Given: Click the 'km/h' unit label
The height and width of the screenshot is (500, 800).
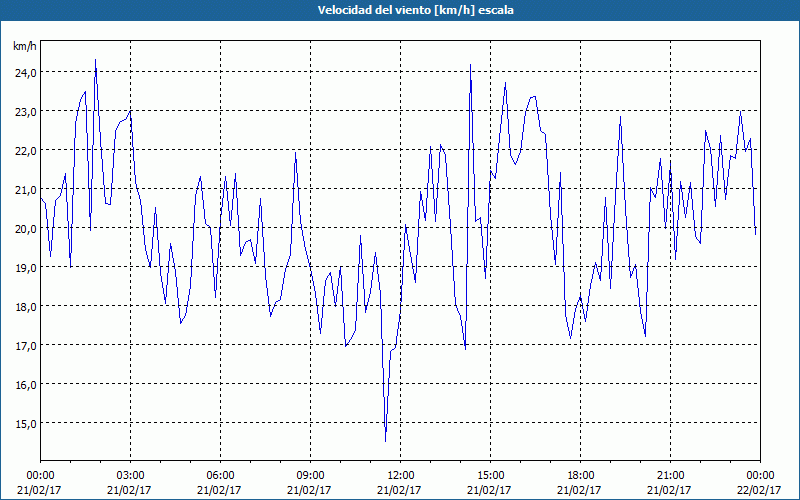Looking at the screenshot, I should pyautogui.click(x=24, y=46).
